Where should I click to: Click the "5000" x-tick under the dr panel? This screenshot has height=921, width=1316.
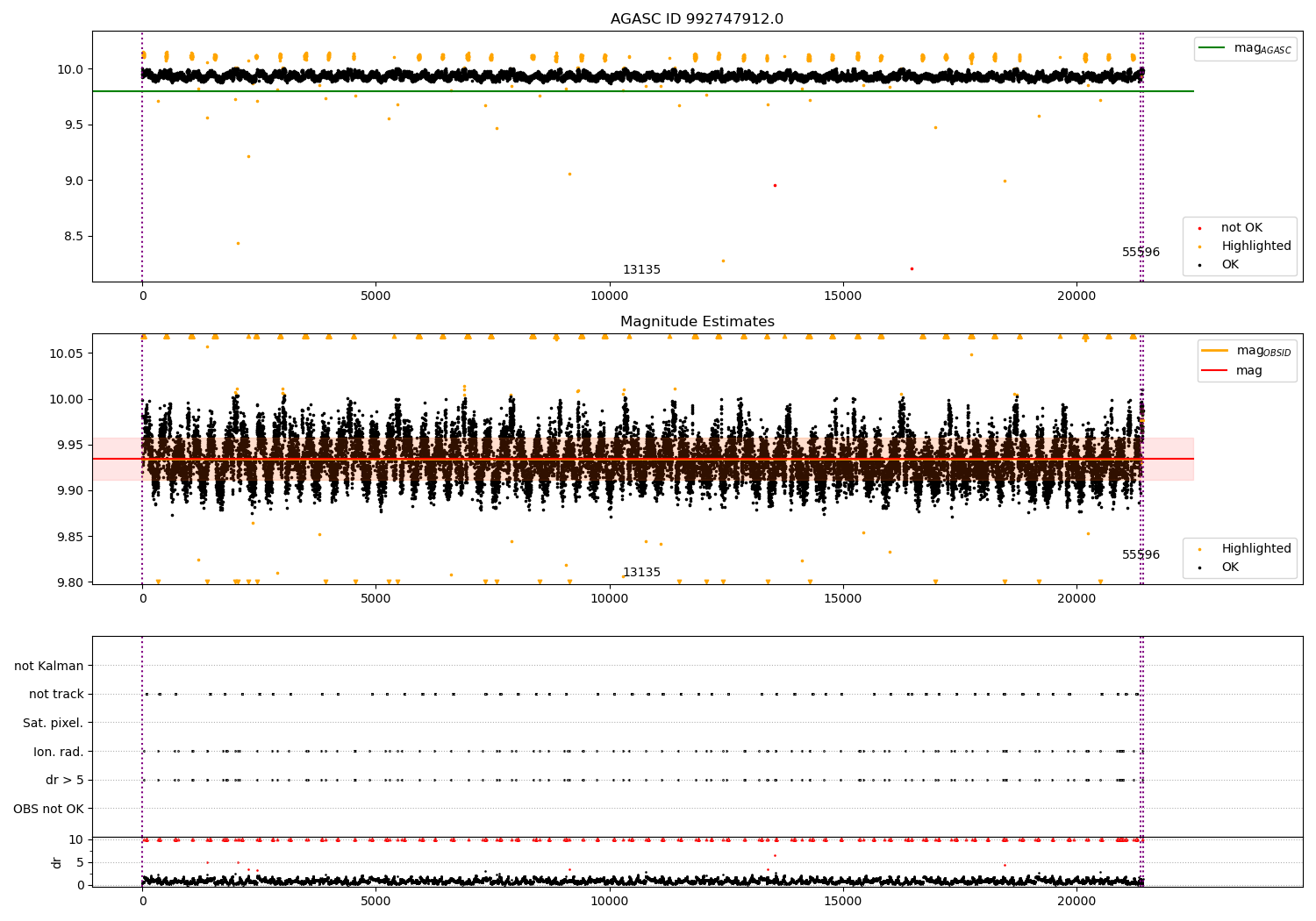pos(375,902)
